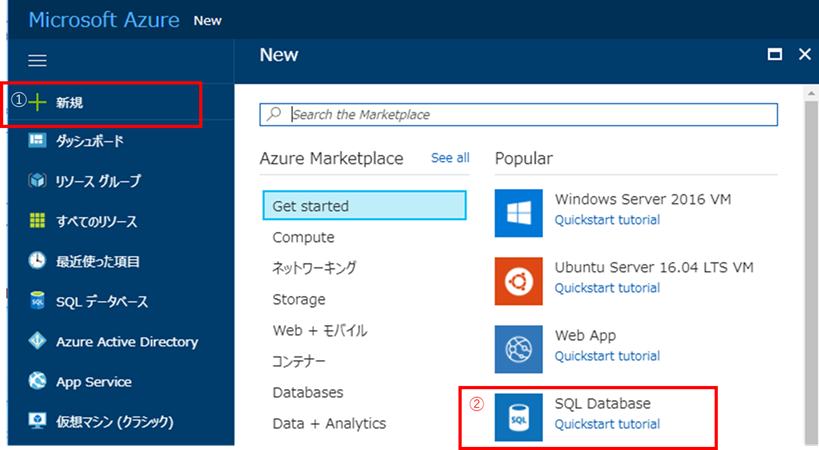Select the All Resources grid icon
Screen dimensions: 819x450
[38, 221]
